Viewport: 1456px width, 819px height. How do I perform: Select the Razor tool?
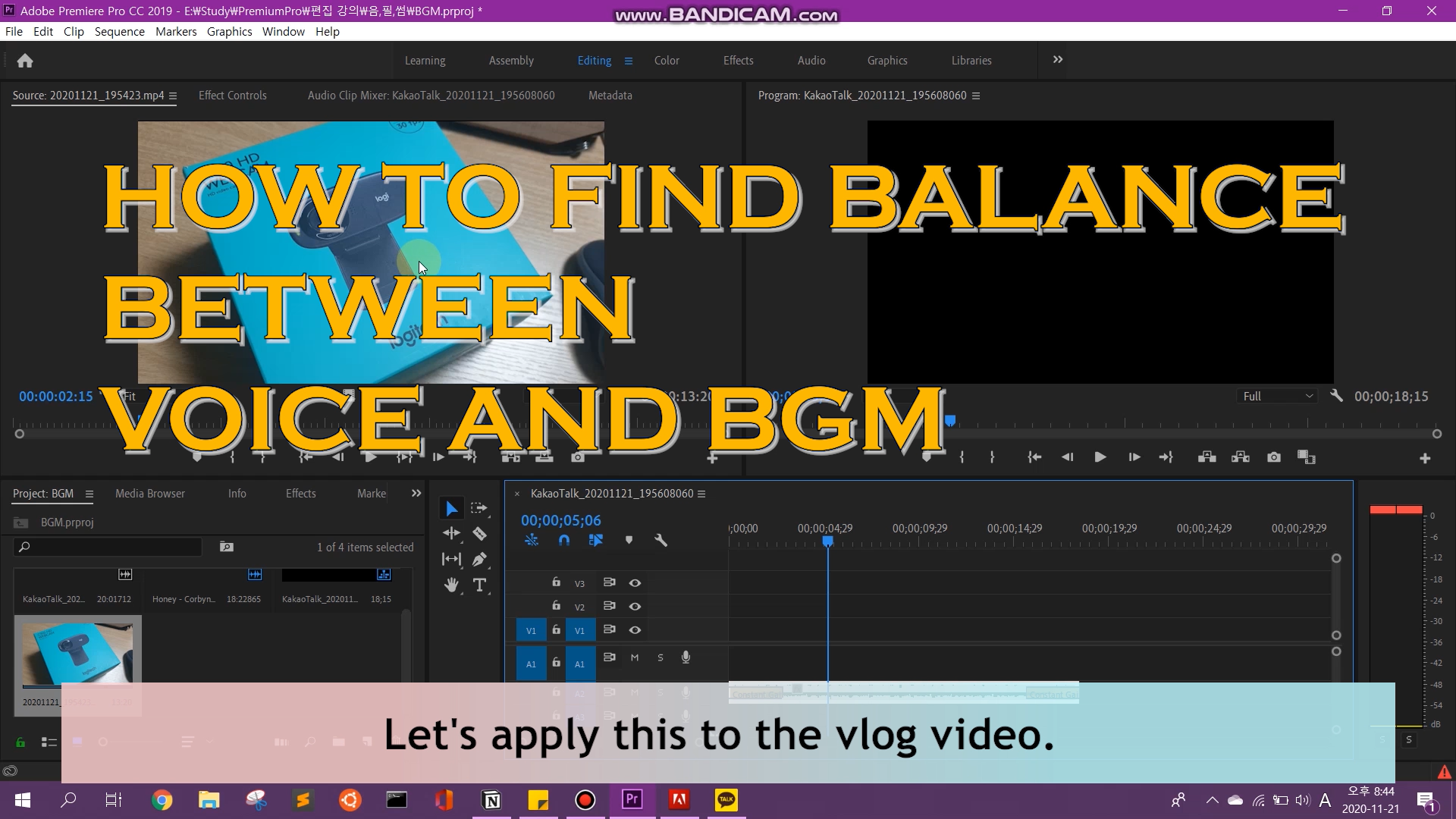click(479, 534)
